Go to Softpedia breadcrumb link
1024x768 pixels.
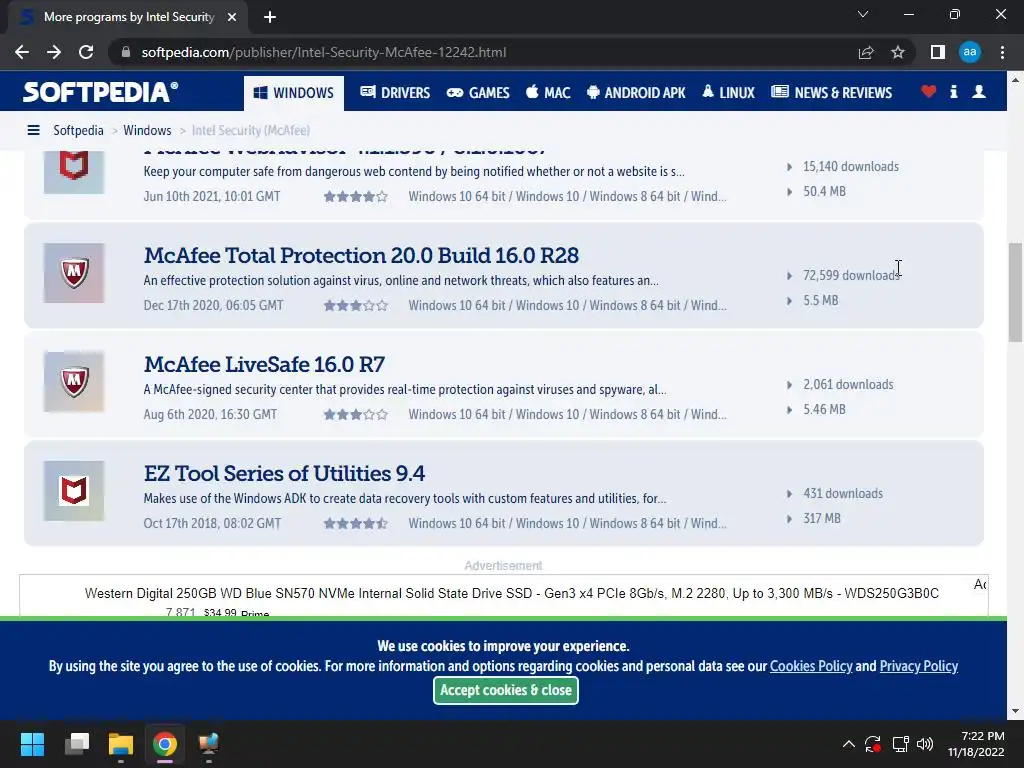78,131
